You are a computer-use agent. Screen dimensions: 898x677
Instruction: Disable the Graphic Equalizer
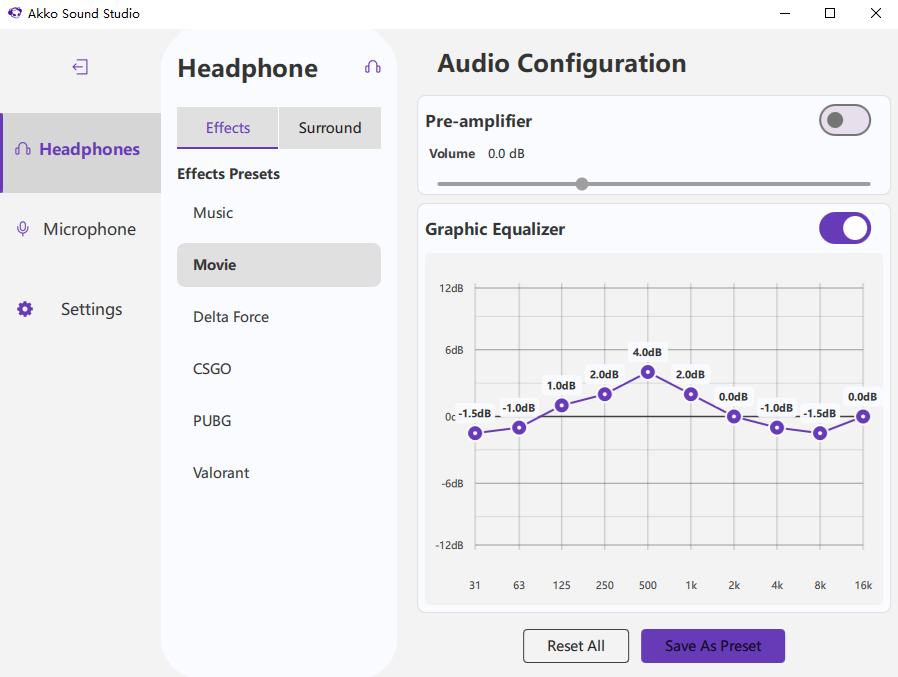(845, 228)
